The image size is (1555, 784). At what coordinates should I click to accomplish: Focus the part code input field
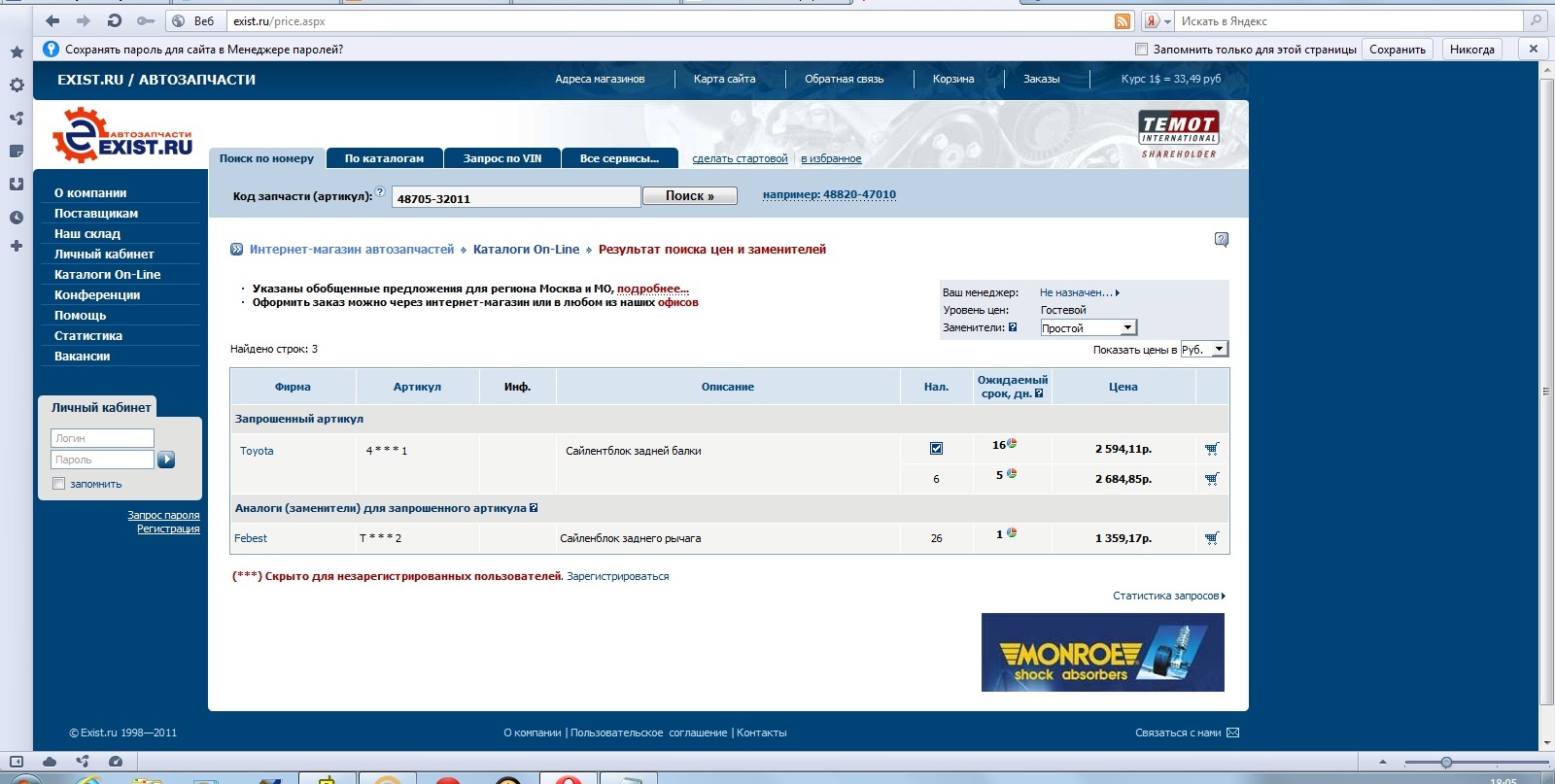516,197
